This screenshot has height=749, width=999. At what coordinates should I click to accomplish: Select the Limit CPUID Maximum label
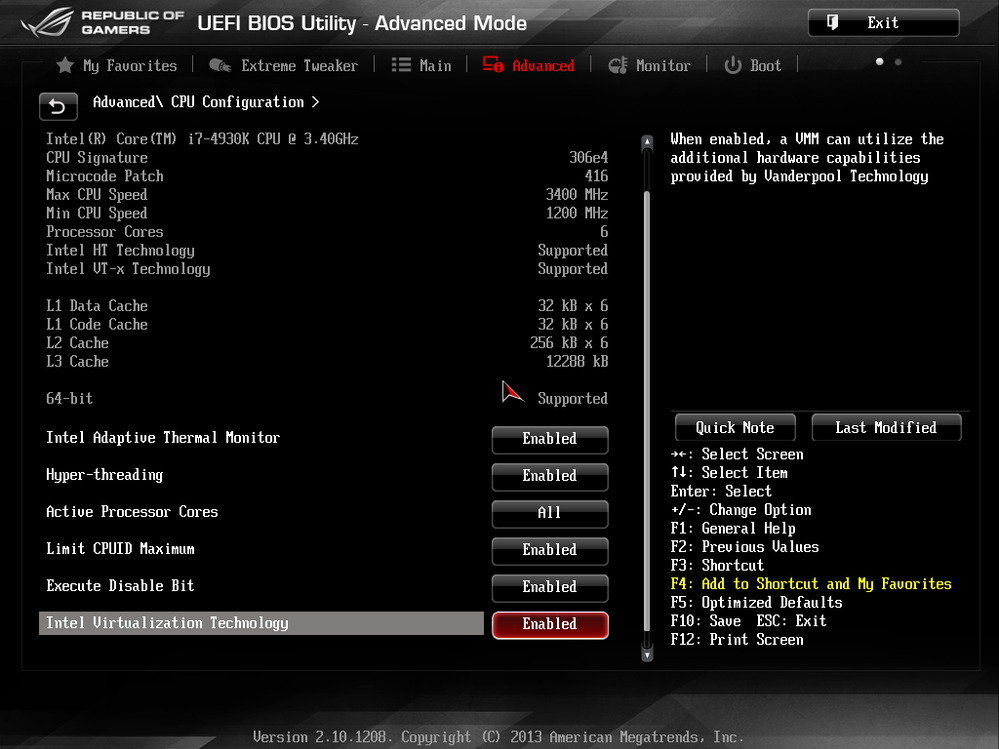tap(120, 549)
